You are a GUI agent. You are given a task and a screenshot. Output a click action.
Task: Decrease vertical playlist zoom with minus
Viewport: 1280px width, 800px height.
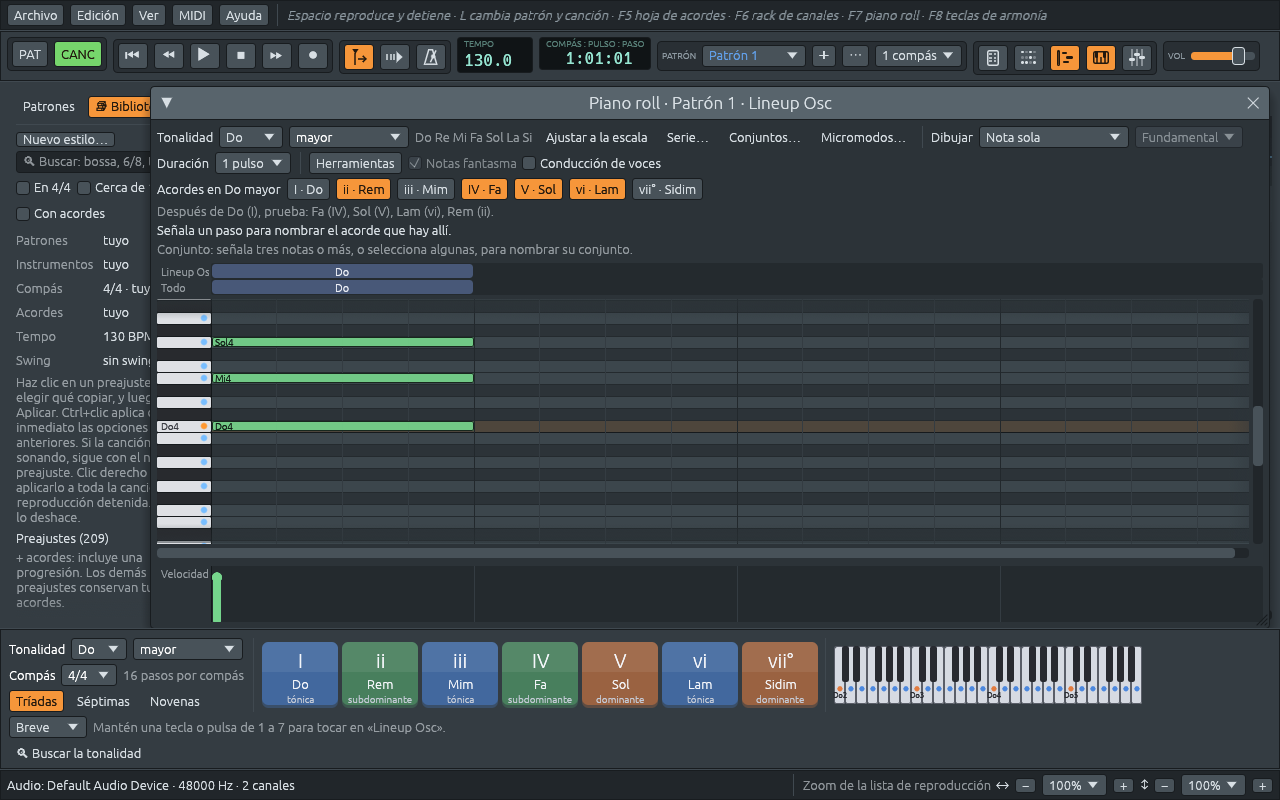tap(1165, 786)
